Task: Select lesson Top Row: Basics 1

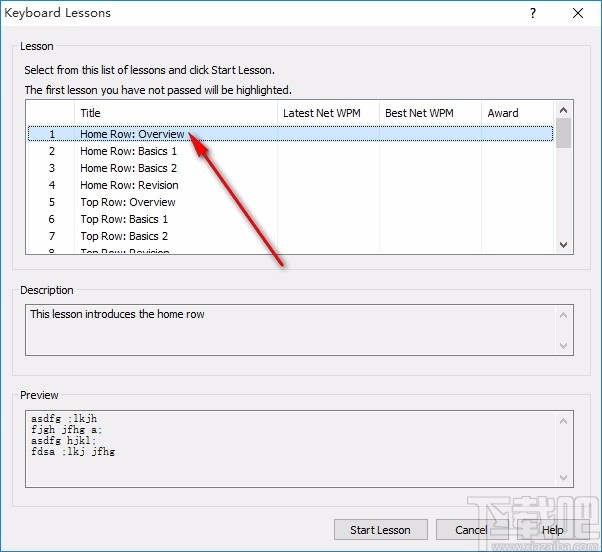Action: [290, 219]
